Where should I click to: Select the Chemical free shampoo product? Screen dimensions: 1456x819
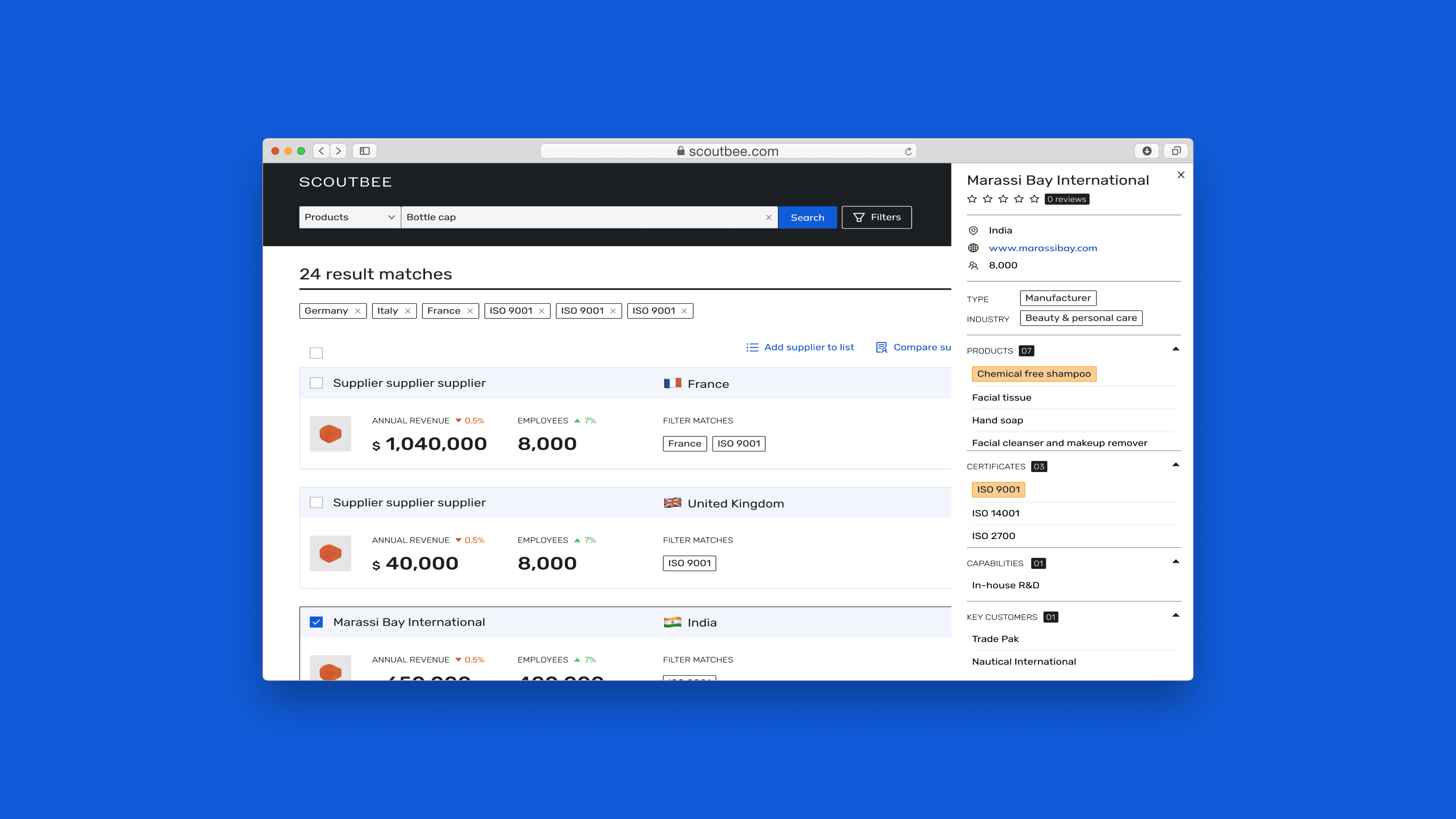(x=1034, y=374)
